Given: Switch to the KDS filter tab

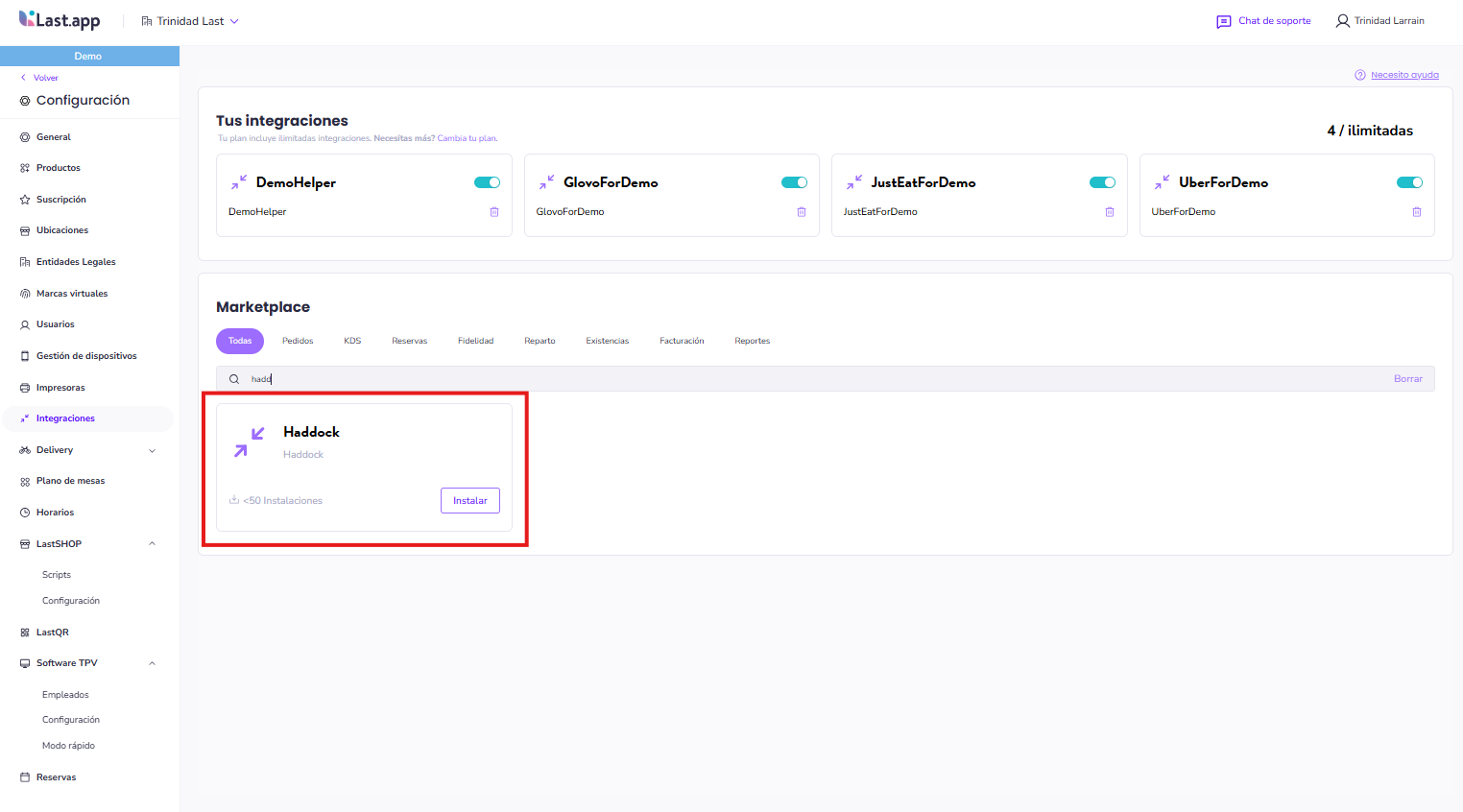Looking at the screenshot, I should 352,341.
